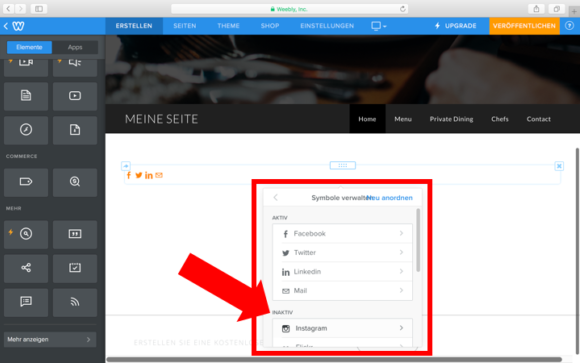Expand Mehr anzeigen in sidebar
The width and height of the screenshot is (580, 363).
[x=50, y=339]
